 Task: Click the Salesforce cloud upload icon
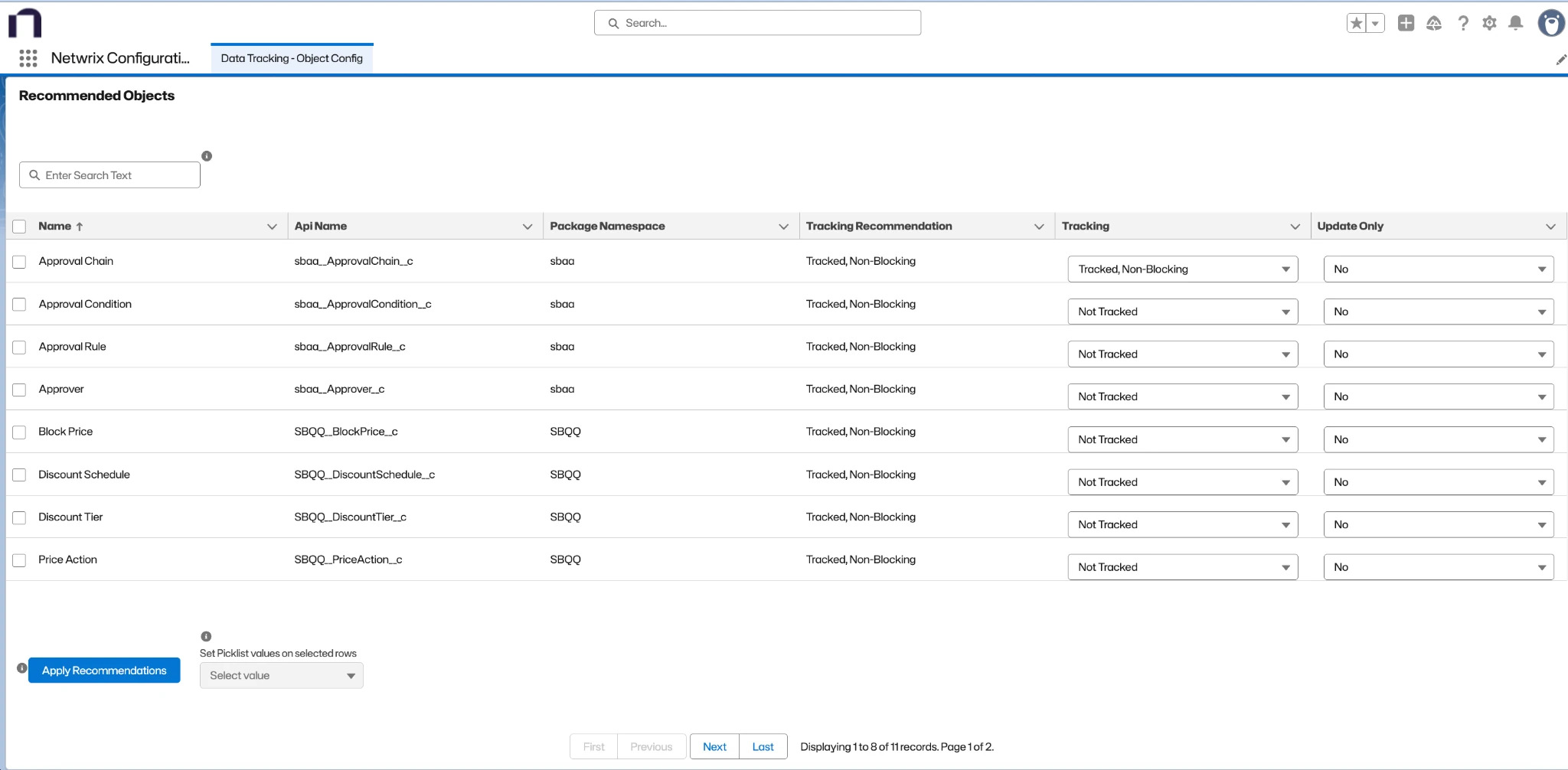[x=1435, y=23]
